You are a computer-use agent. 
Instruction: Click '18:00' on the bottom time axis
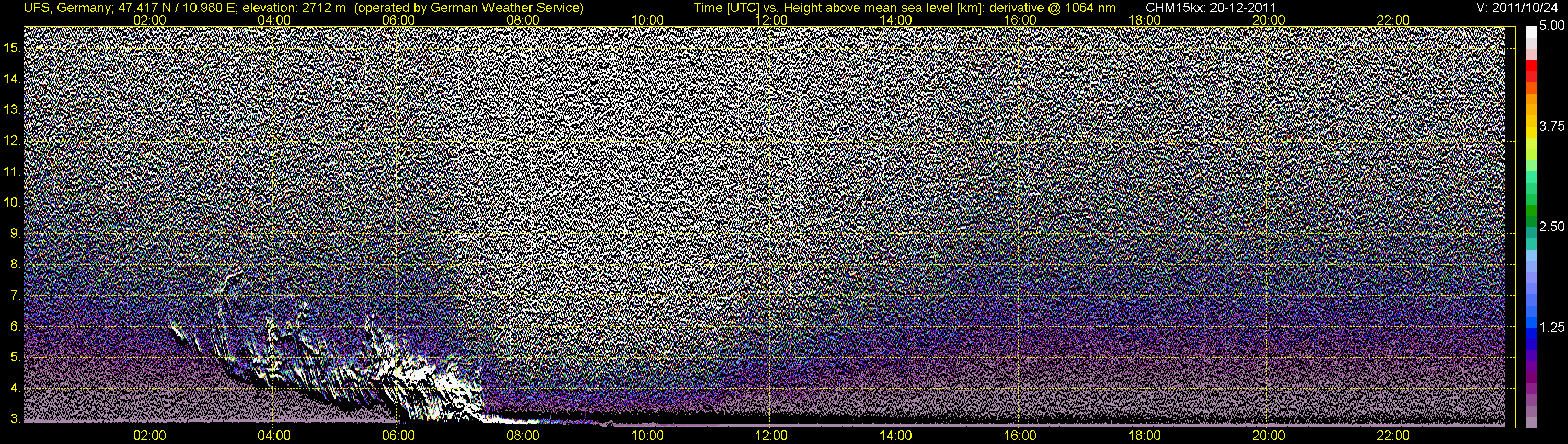[1144, 436]
